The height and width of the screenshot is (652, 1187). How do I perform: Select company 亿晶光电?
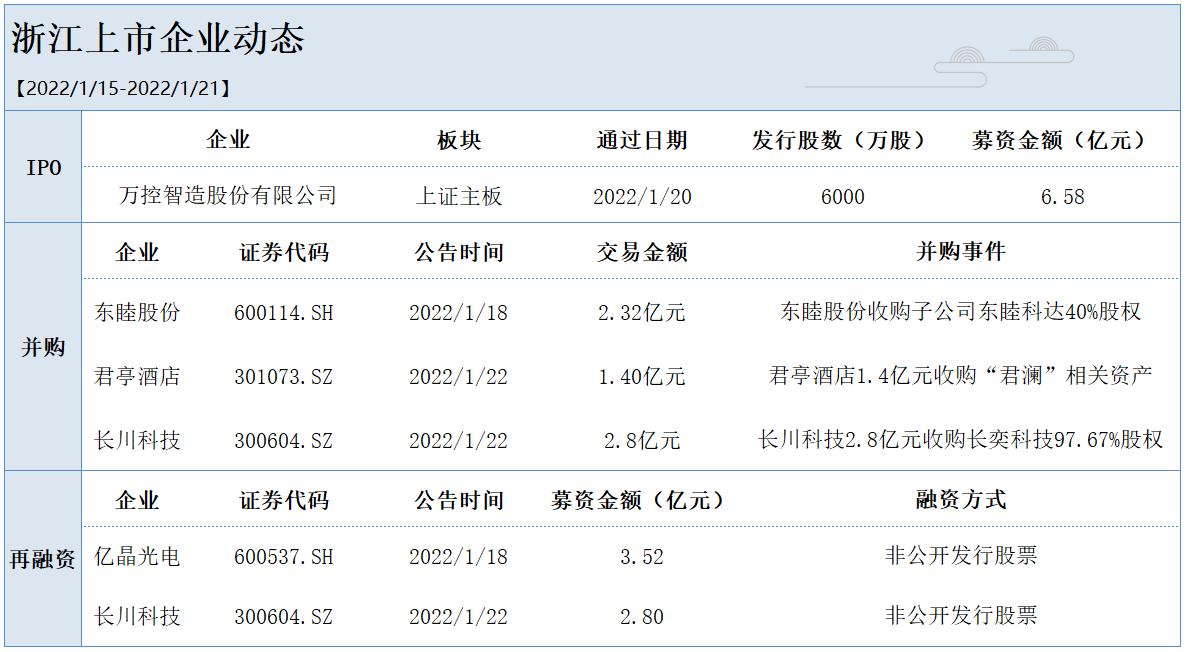(x=137, y=557)
